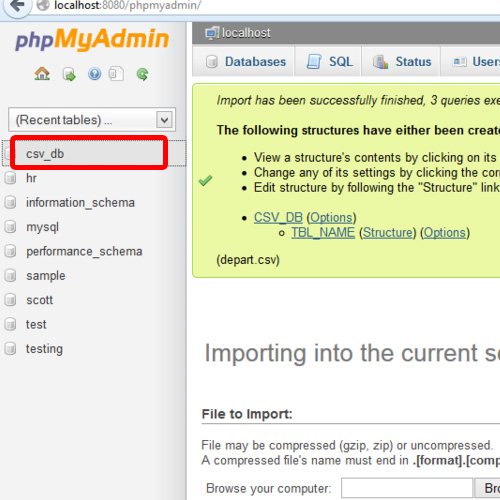Open the Status tab
The height and width of the screenshot is (500, 500).
pyautogui.click(x=401, y=62)
